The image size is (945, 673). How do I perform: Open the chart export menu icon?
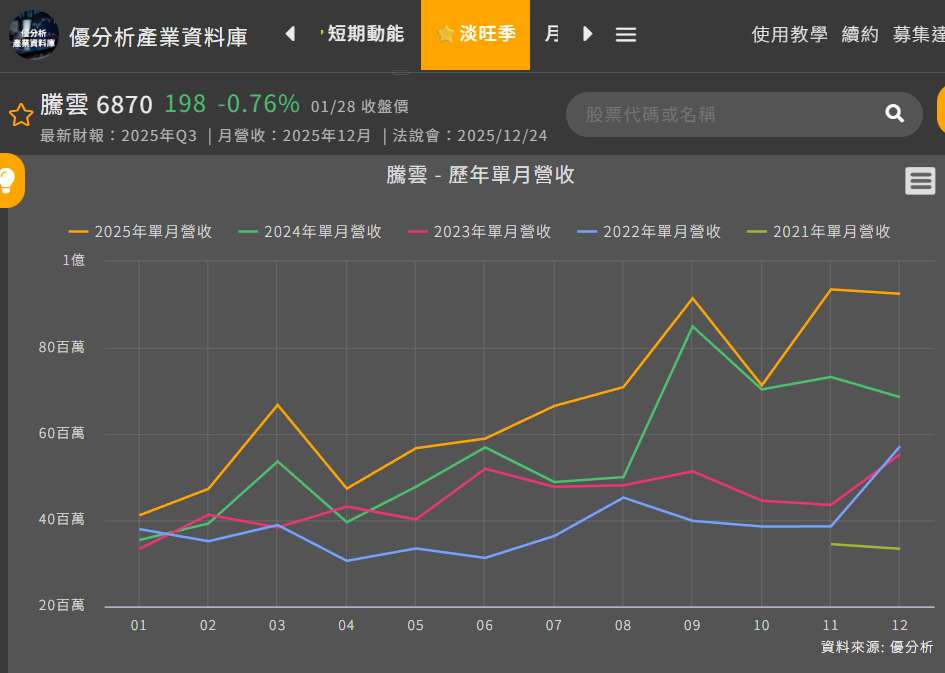click(x=920, y=181)
